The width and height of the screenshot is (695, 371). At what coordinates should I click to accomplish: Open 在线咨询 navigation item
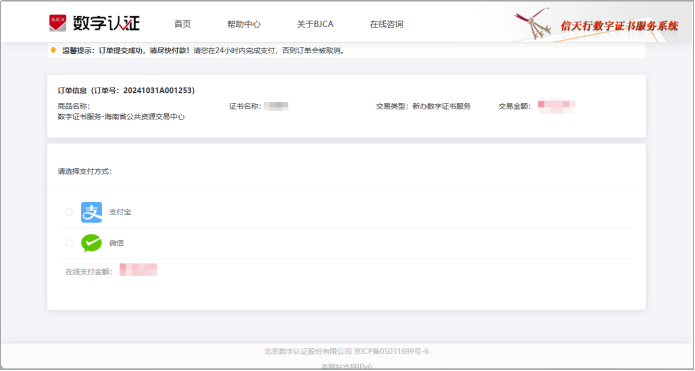(x=387, y=24)
